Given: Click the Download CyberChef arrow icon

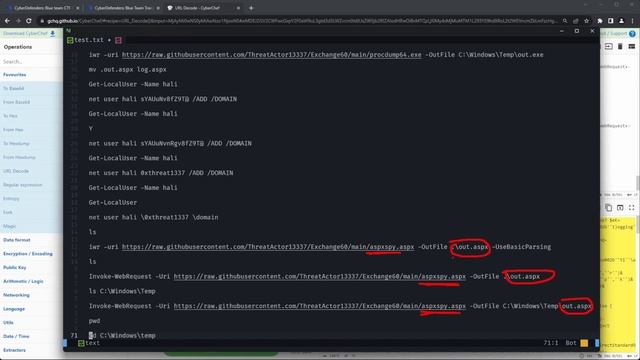Looking at the screenshot, I should 53,33.
